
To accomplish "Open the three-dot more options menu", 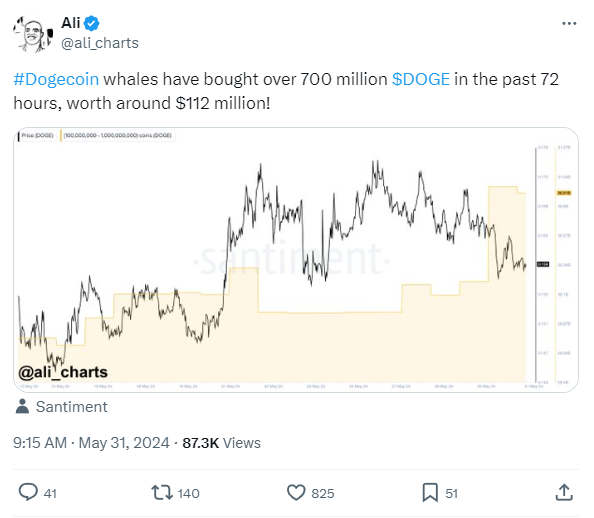I will (x=569, y=23).
